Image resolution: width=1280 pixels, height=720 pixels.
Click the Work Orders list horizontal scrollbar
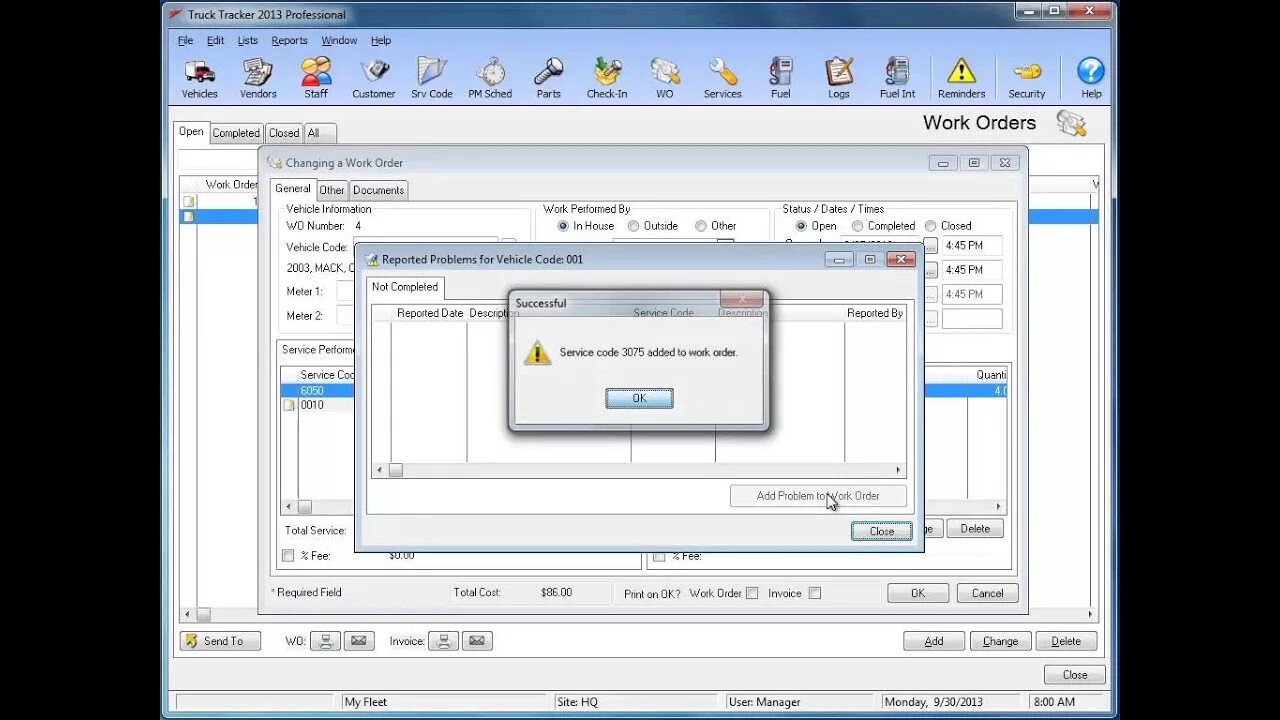coord(638,615)
